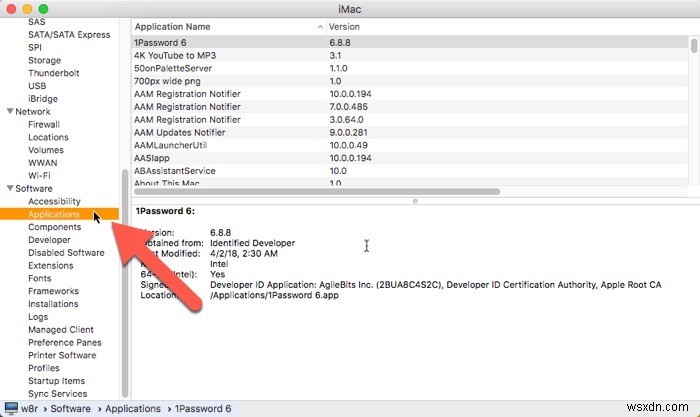This screenshot has width=700, height=417.
Task: Open Fonts under Software
Action: 39,278
